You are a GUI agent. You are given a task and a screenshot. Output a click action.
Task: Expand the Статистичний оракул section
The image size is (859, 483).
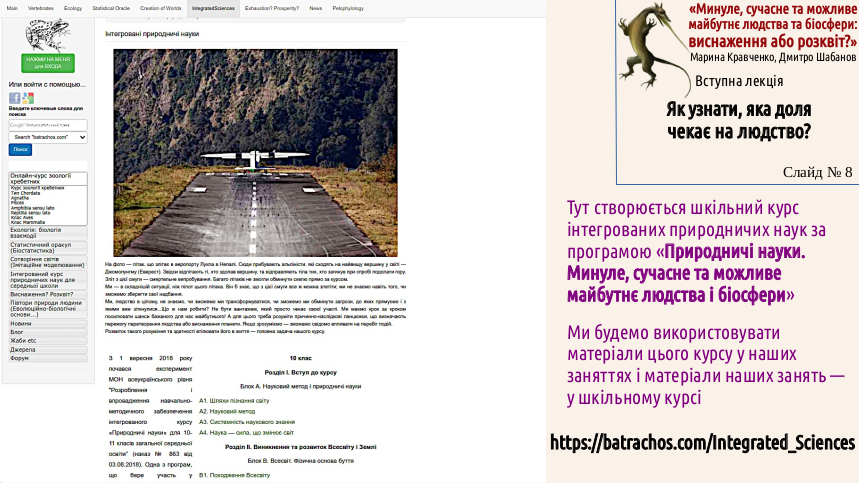click(x=48, y=246)
